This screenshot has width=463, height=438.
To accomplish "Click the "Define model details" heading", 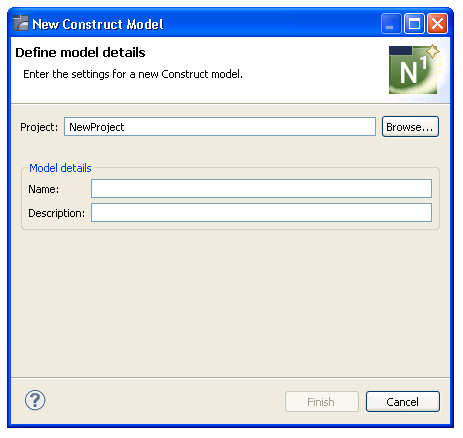I will pyautogui.click(x=80, y=53).
